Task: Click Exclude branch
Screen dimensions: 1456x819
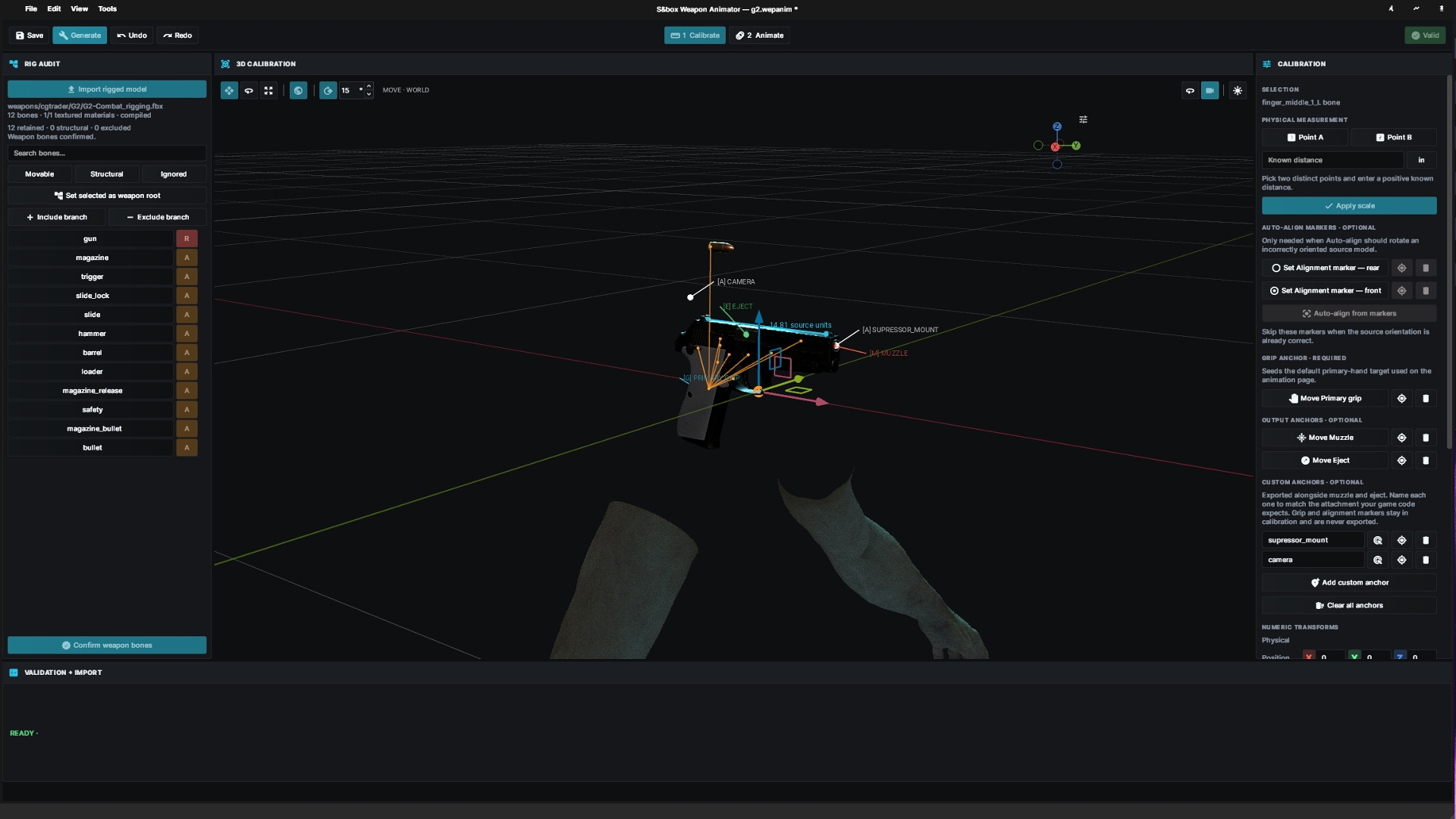Action: coord(158,218)
